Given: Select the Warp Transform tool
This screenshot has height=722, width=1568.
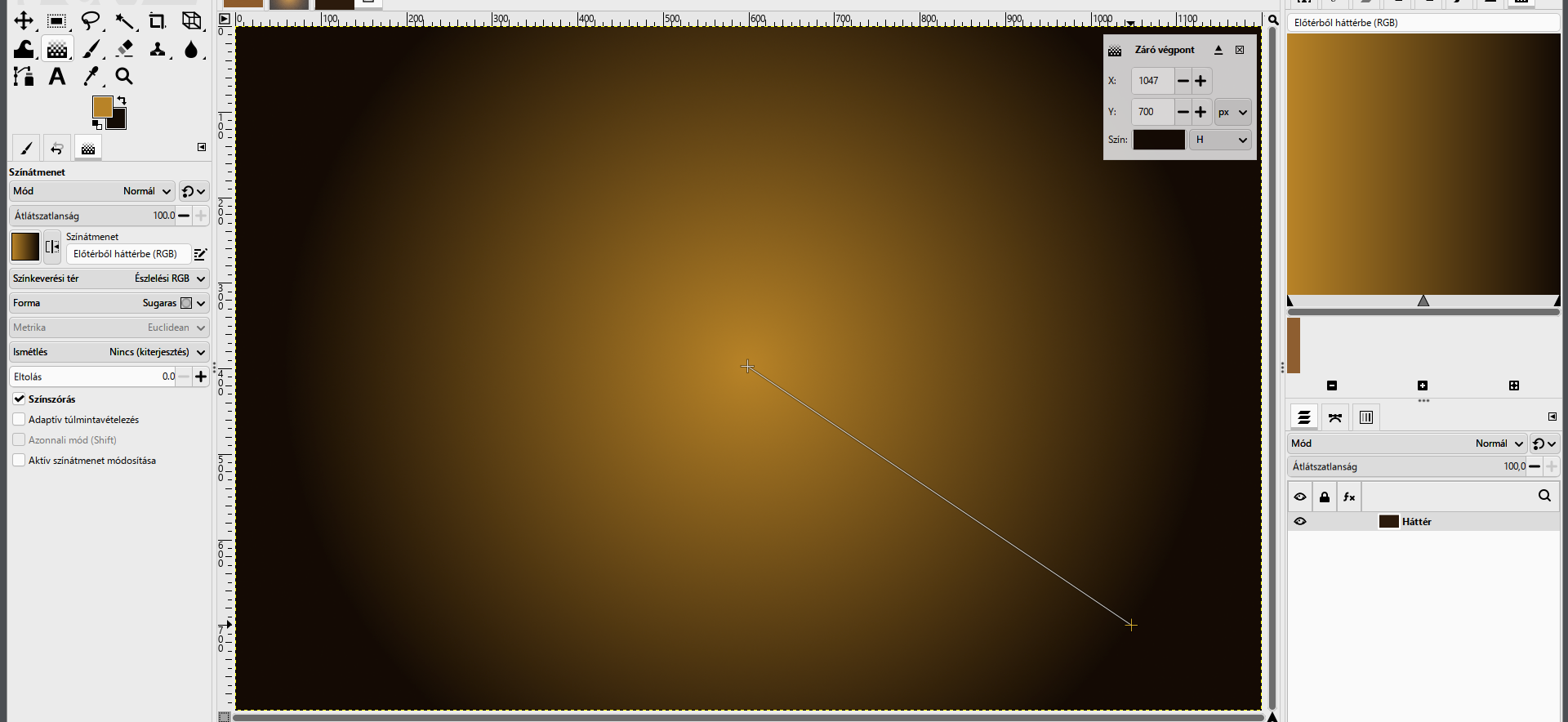Looking at the screenshot, I should (x=24, y=49).
